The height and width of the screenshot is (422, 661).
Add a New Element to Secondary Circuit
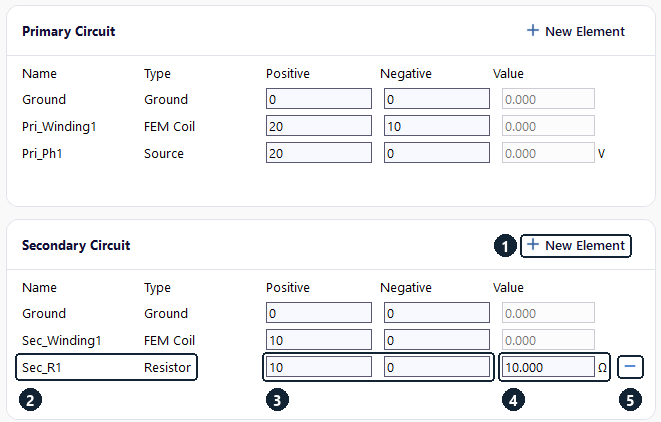576,245
